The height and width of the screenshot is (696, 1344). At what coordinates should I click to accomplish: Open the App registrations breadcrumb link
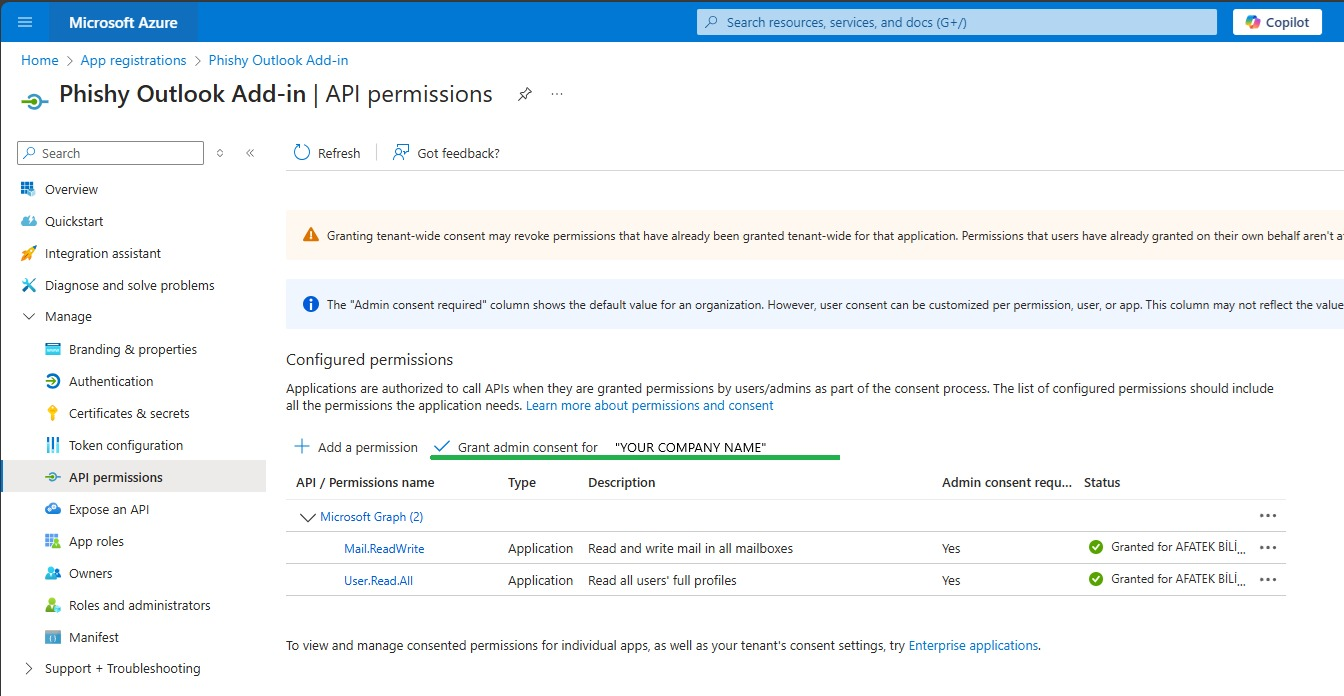coord(133,60)
